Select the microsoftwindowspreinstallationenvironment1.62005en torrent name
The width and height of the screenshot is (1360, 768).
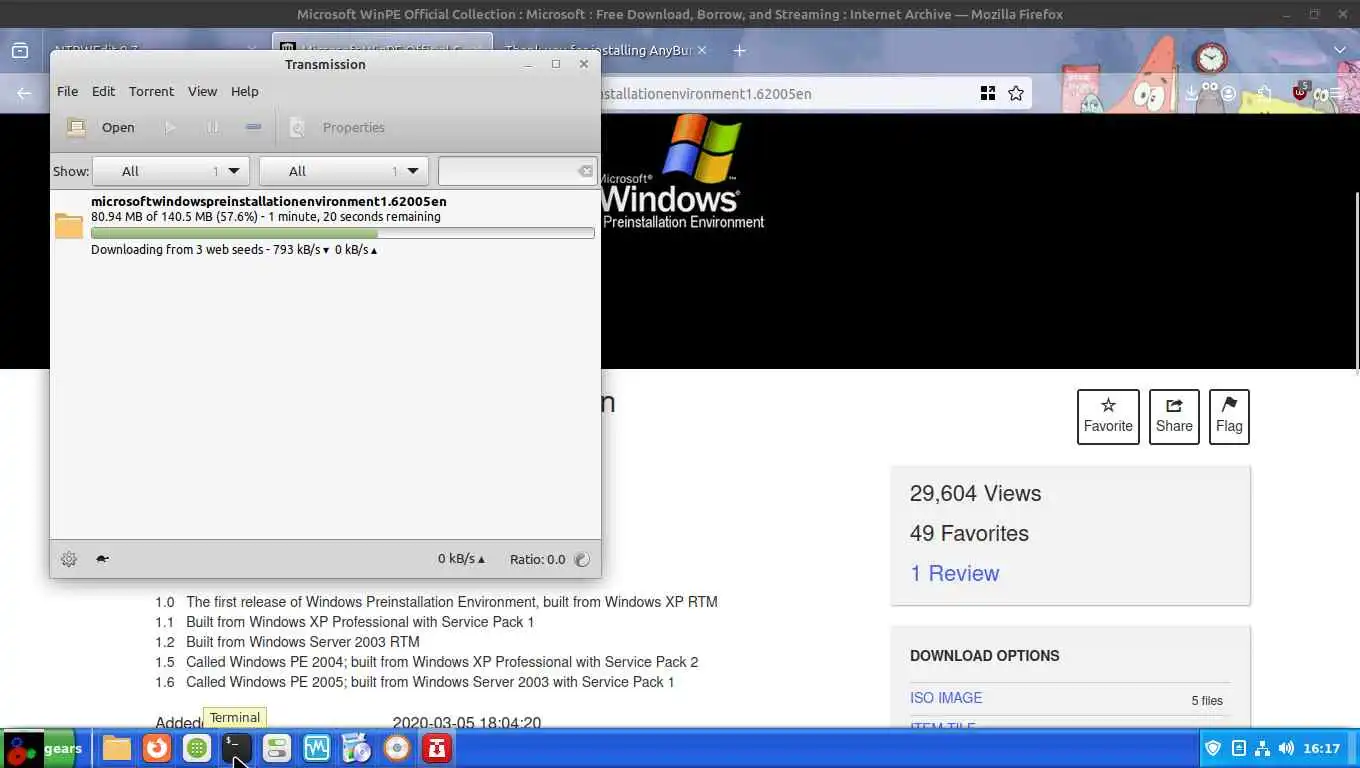tap(269, 201)
